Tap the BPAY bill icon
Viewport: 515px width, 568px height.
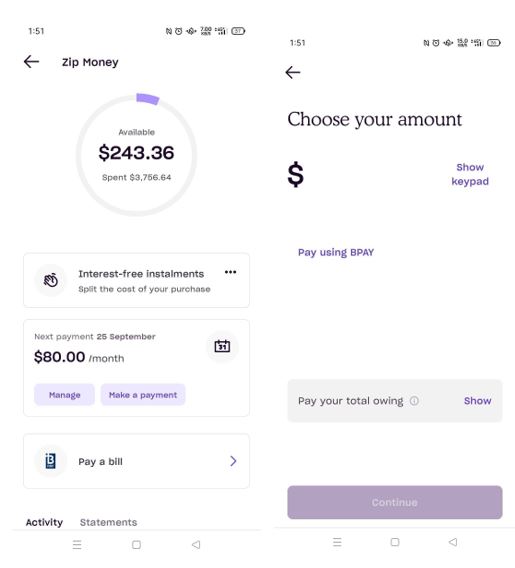tap(50, 461)
